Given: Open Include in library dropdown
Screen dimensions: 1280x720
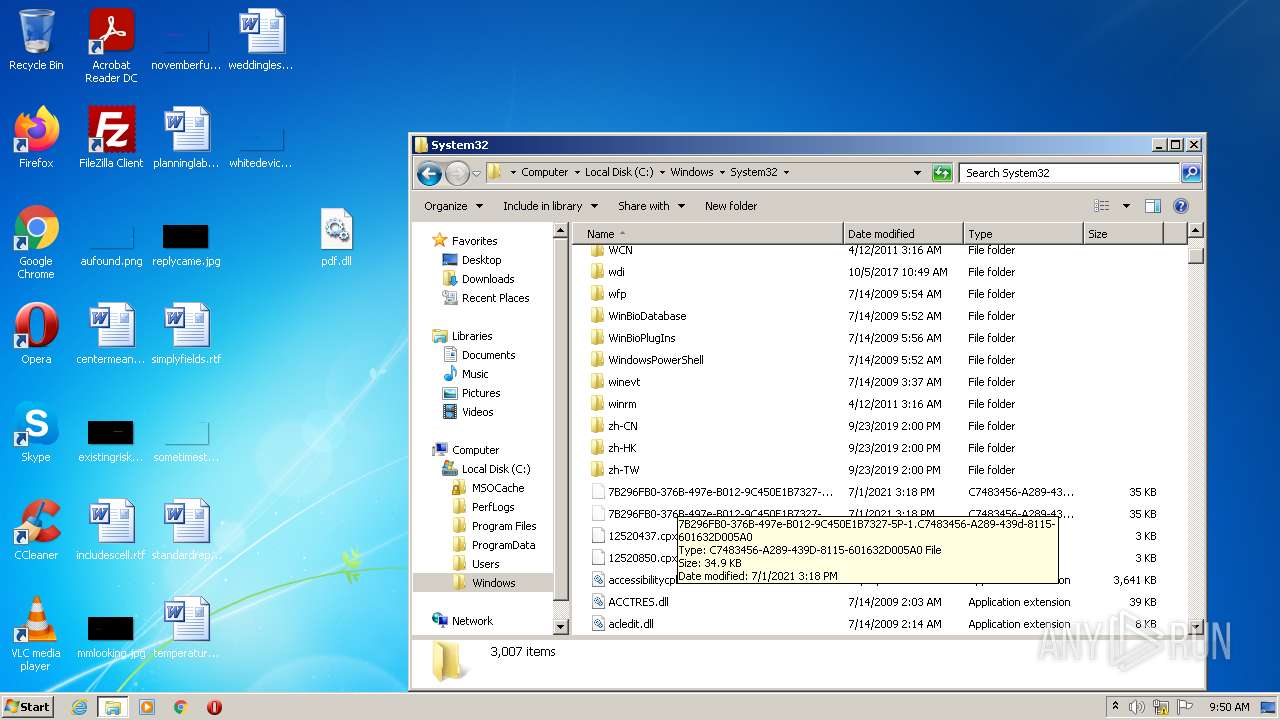Looking at the screenshot, I should pyautogui.click(x=550, y=206).
